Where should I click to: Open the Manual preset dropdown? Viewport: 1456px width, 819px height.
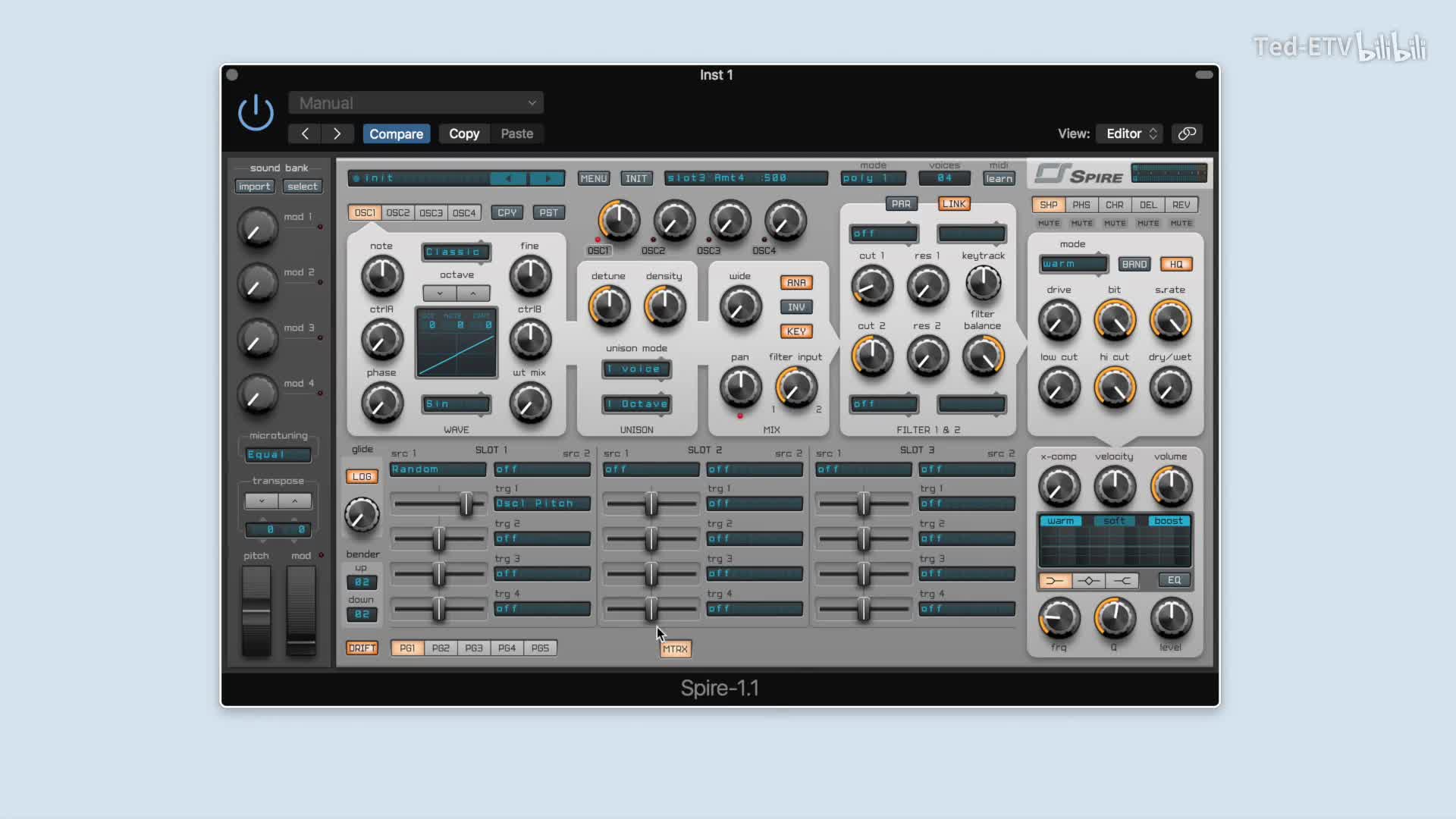point(416,103)
